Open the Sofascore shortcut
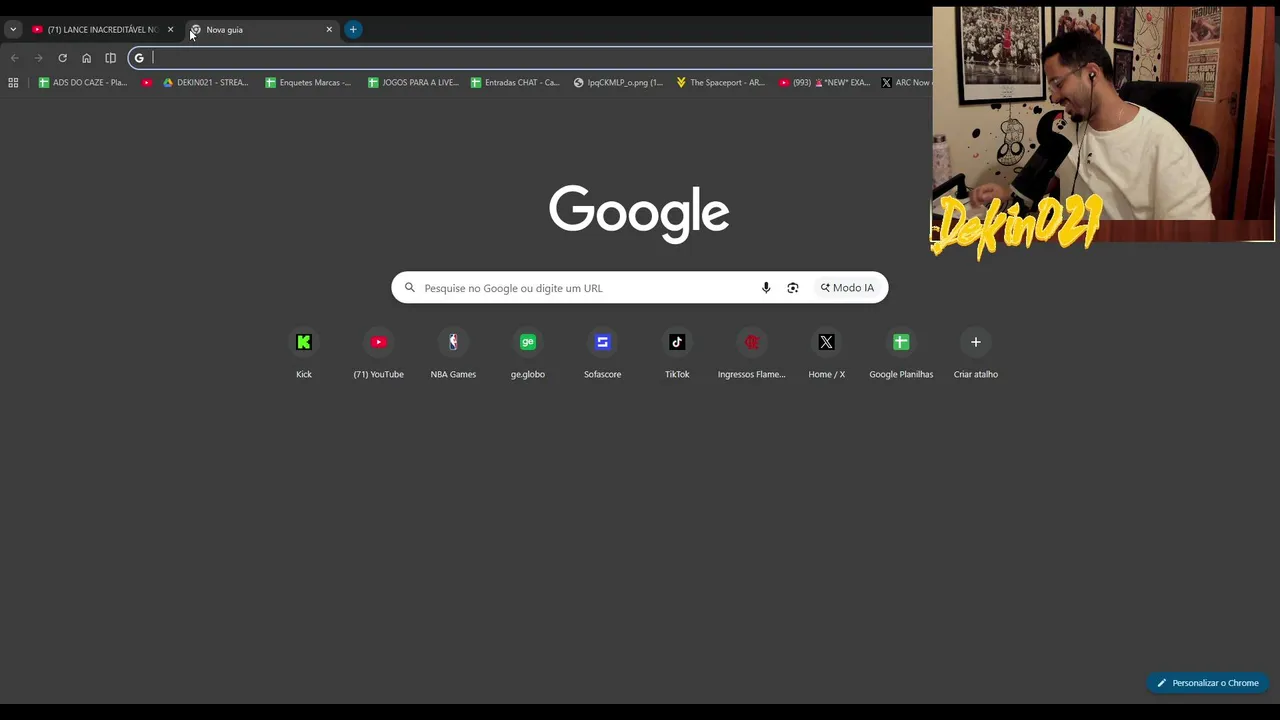The width and height of the screenshot is (1280, 720). pyautogui.click(x=602, y=354)
